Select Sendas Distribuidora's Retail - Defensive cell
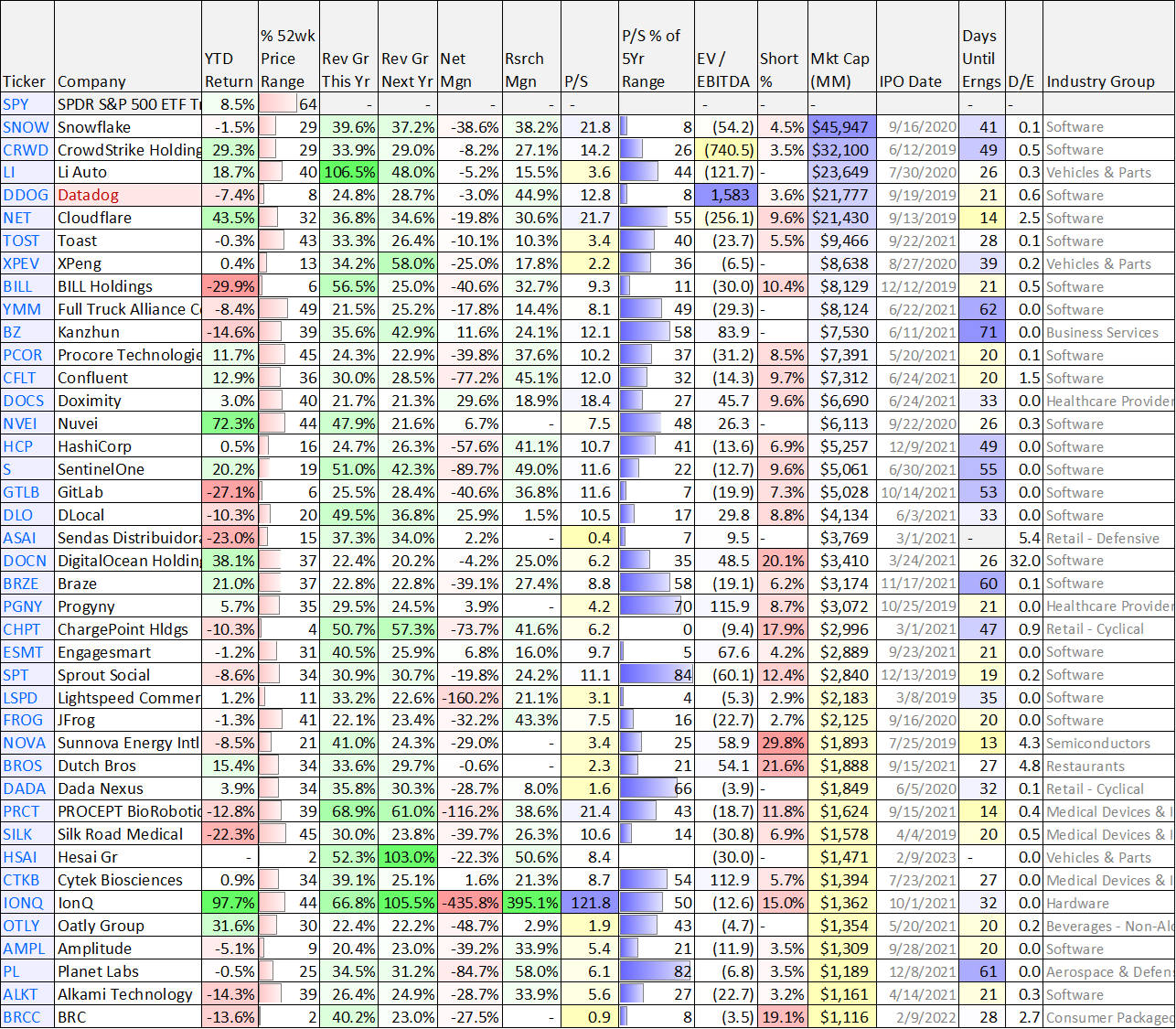 click(1108, 538)
